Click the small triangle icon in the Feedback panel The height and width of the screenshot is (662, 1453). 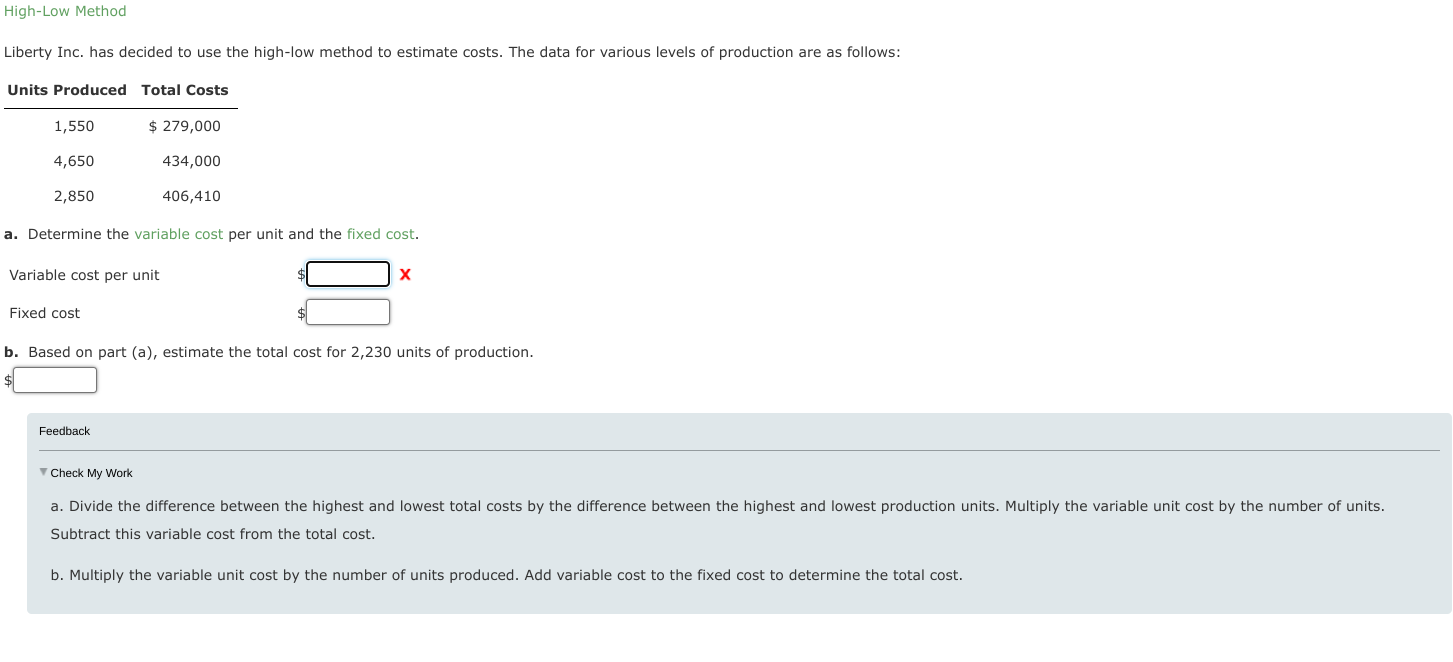(x=43, y=472)
